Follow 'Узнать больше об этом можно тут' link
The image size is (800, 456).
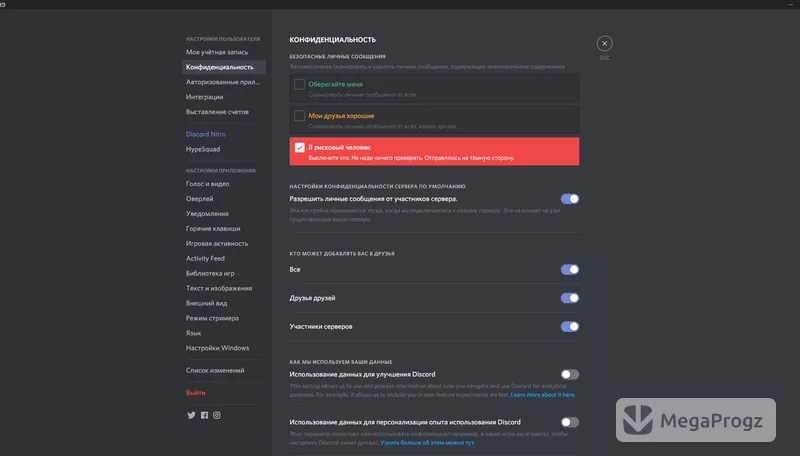[x=427, y=443]
